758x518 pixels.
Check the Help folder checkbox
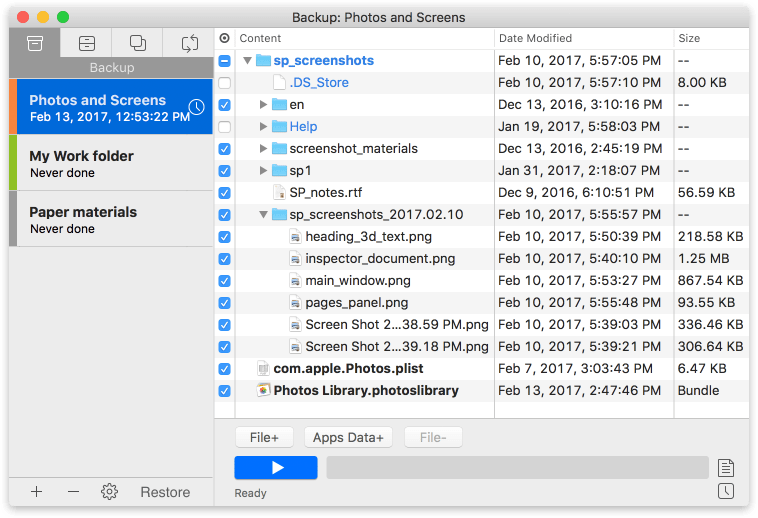point(224,127)
